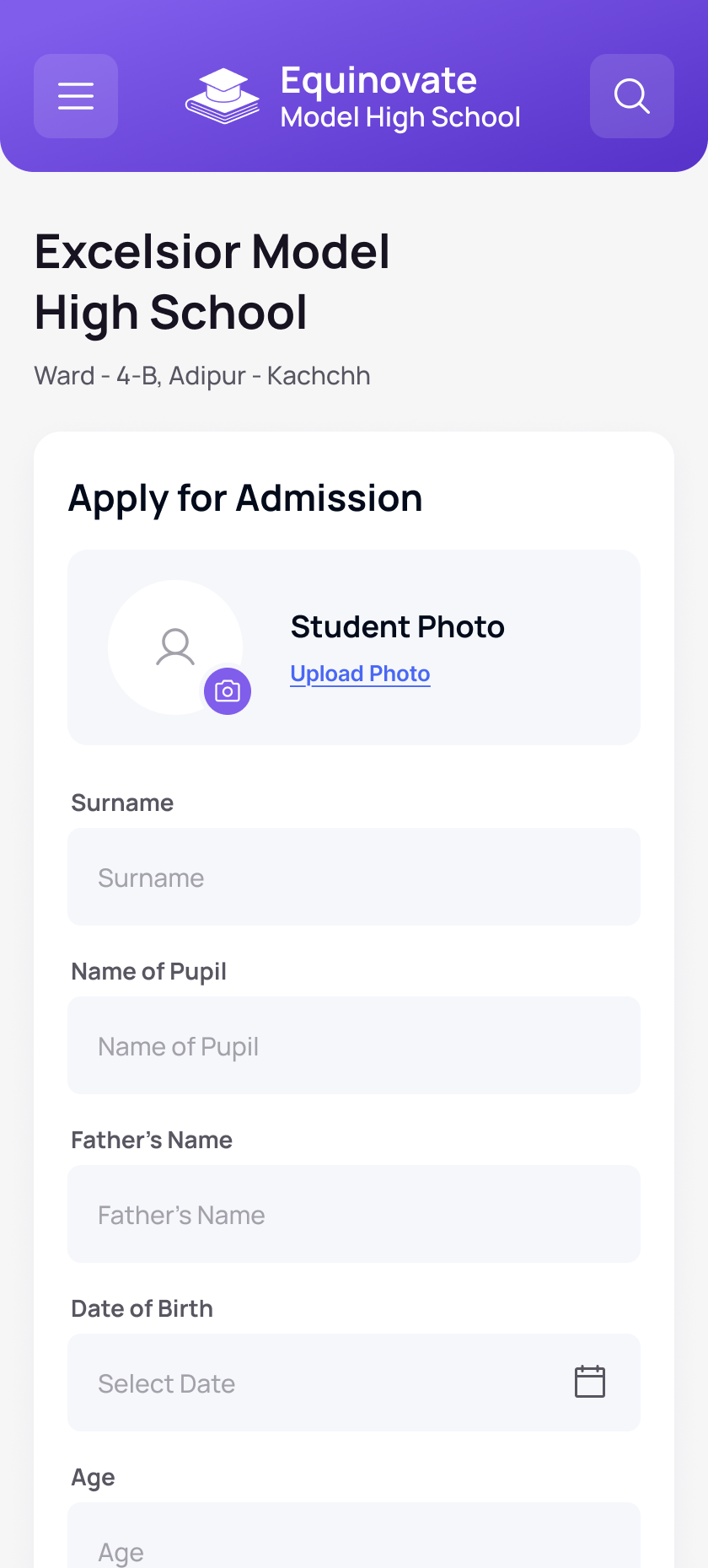Focus the Surname input field
This screenshot has width=708, height=1568.
pyautogui.click(x=354, y=877)
